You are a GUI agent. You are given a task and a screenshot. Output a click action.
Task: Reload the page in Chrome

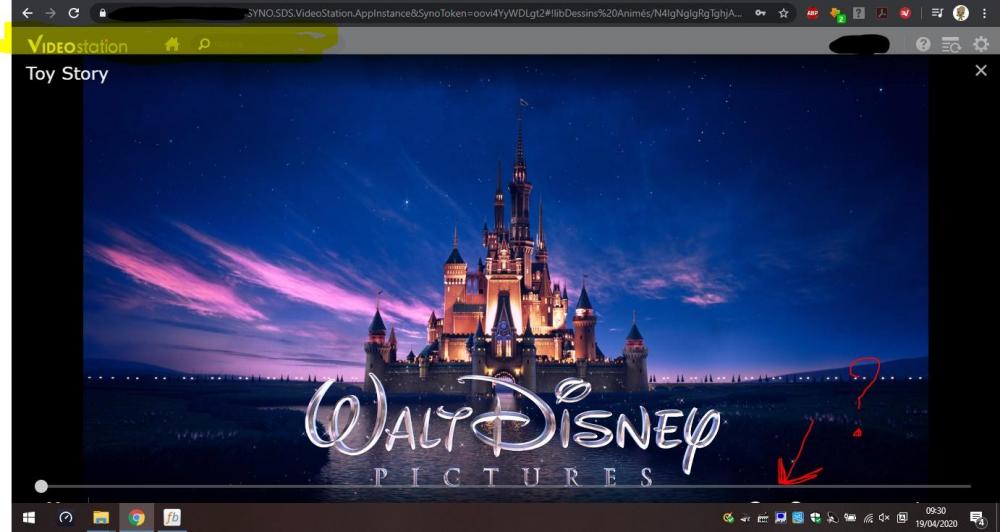(x=74, y=13)
